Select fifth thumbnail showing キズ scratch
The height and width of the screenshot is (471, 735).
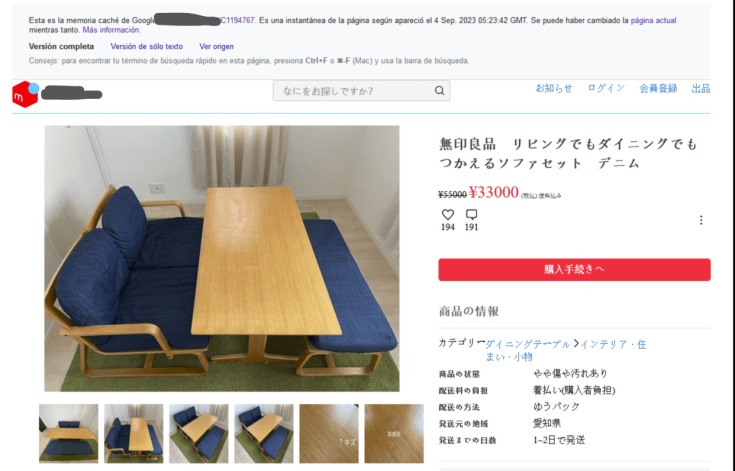(x=329, y=434)
